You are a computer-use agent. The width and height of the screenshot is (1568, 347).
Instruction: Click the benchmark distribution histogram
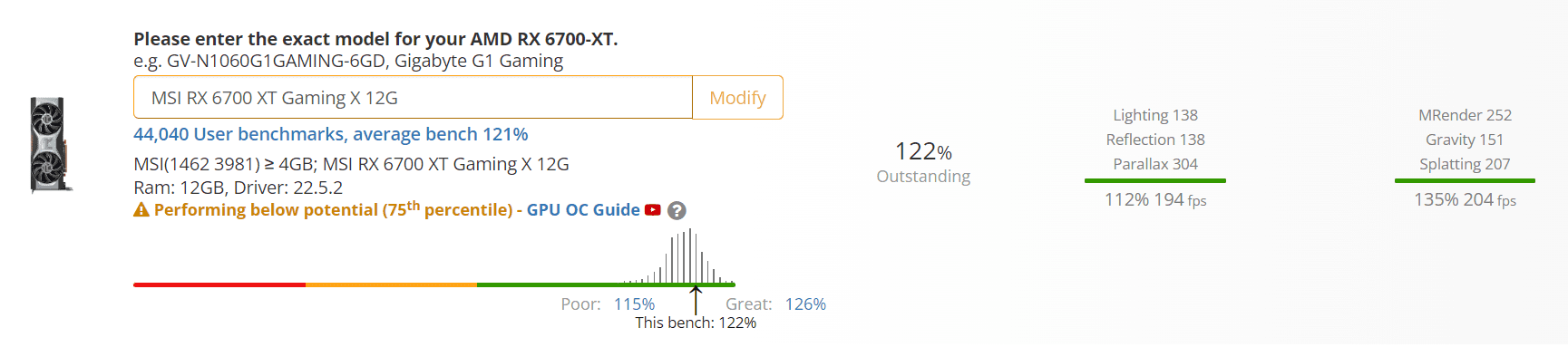click(x=678, y=256)
